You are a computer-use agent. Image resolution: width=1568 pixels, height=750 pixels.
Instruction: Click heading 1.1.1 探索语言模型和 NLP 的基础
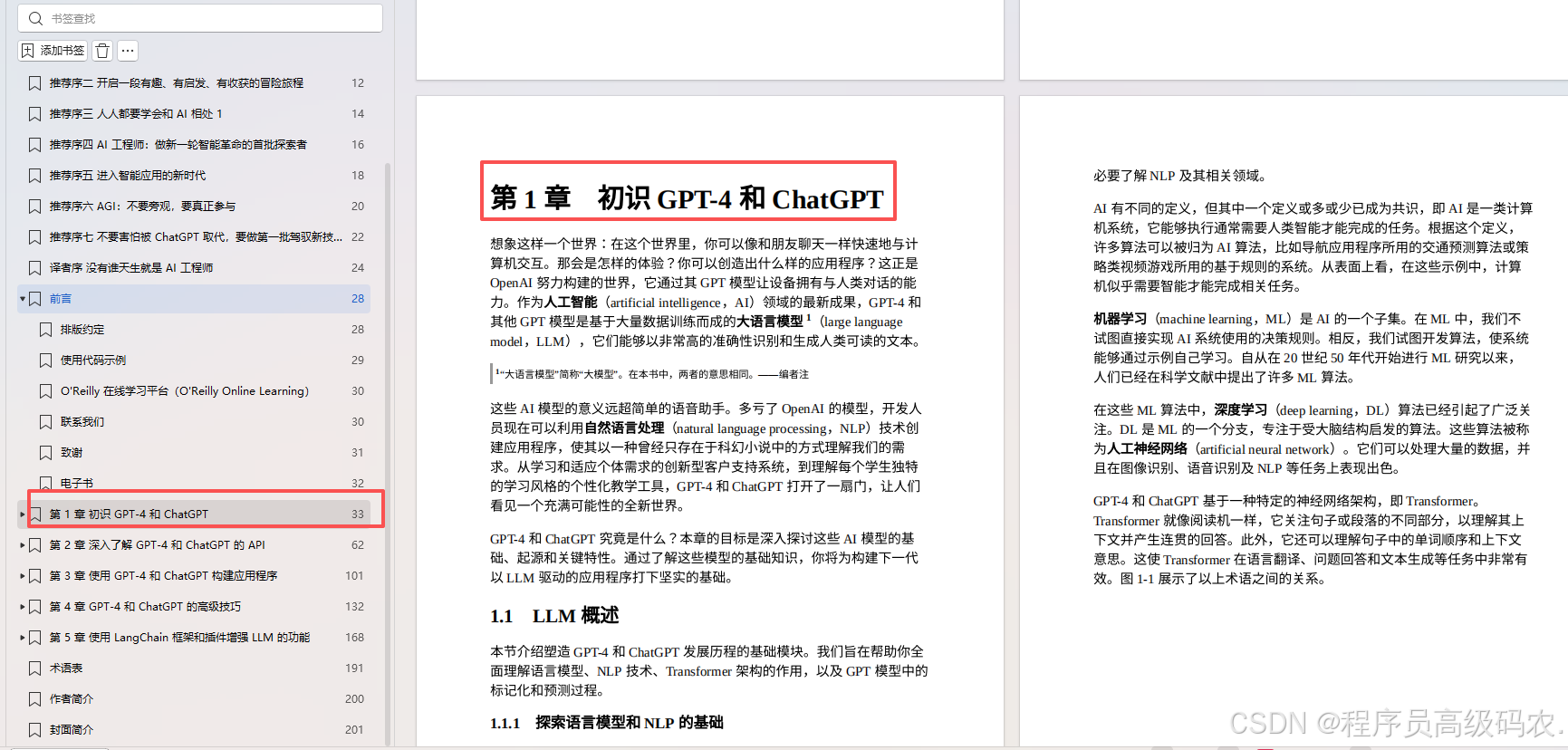(x=607, y=723)
